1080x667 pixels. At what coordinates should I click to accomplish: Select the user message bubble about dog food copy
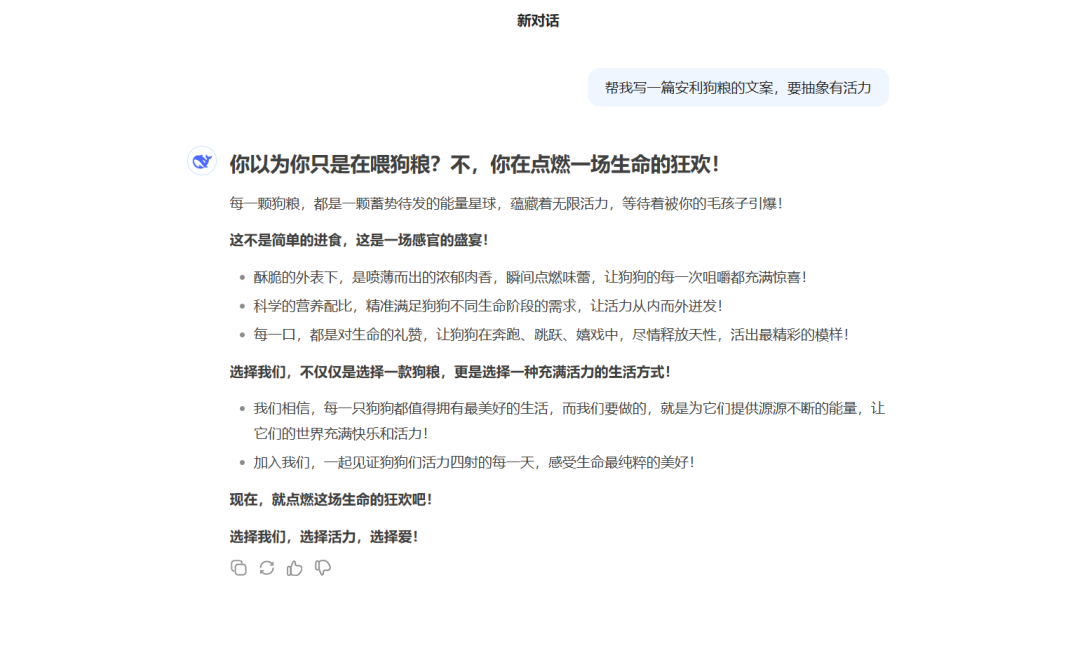(x=737, y=87)
